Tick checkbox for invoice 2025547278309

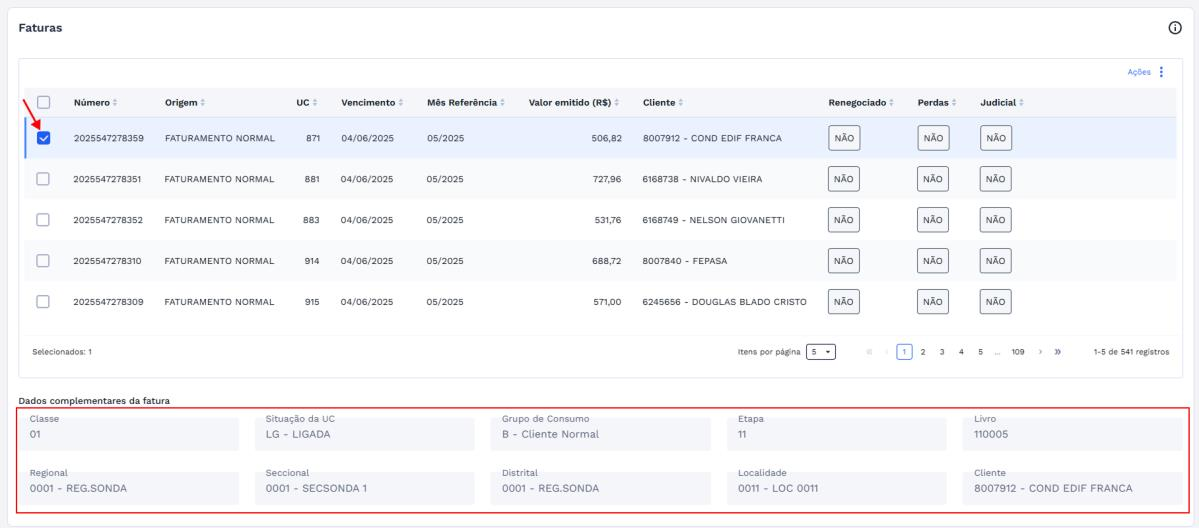pyautogui.click(x=43, y=301)
